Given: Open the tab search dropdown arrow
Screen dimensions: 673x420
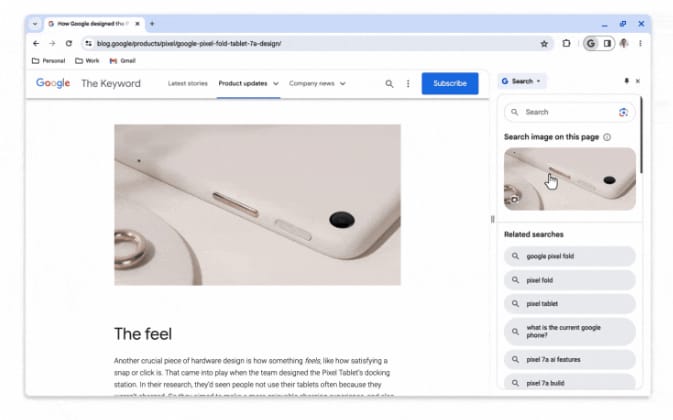Looking at the screenshot, I should point(35,24).
